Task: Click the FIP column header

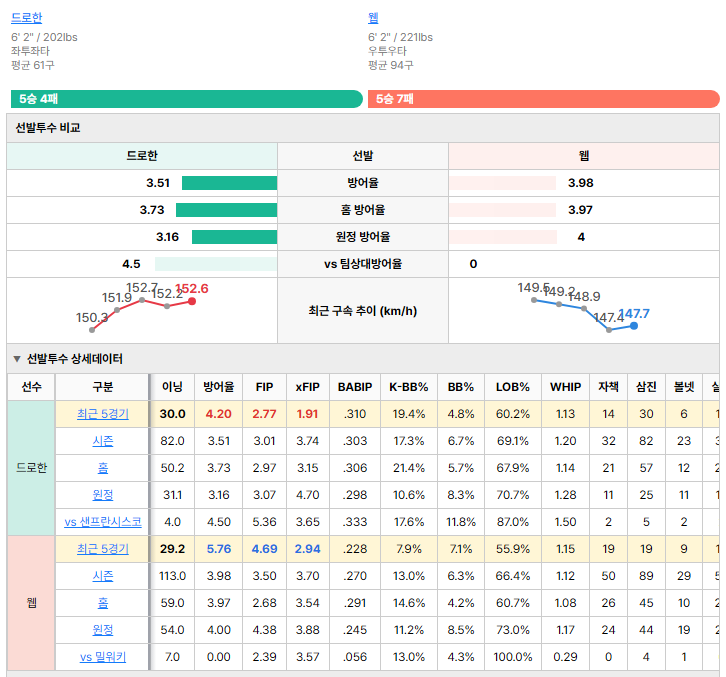Action: point(264,387)
